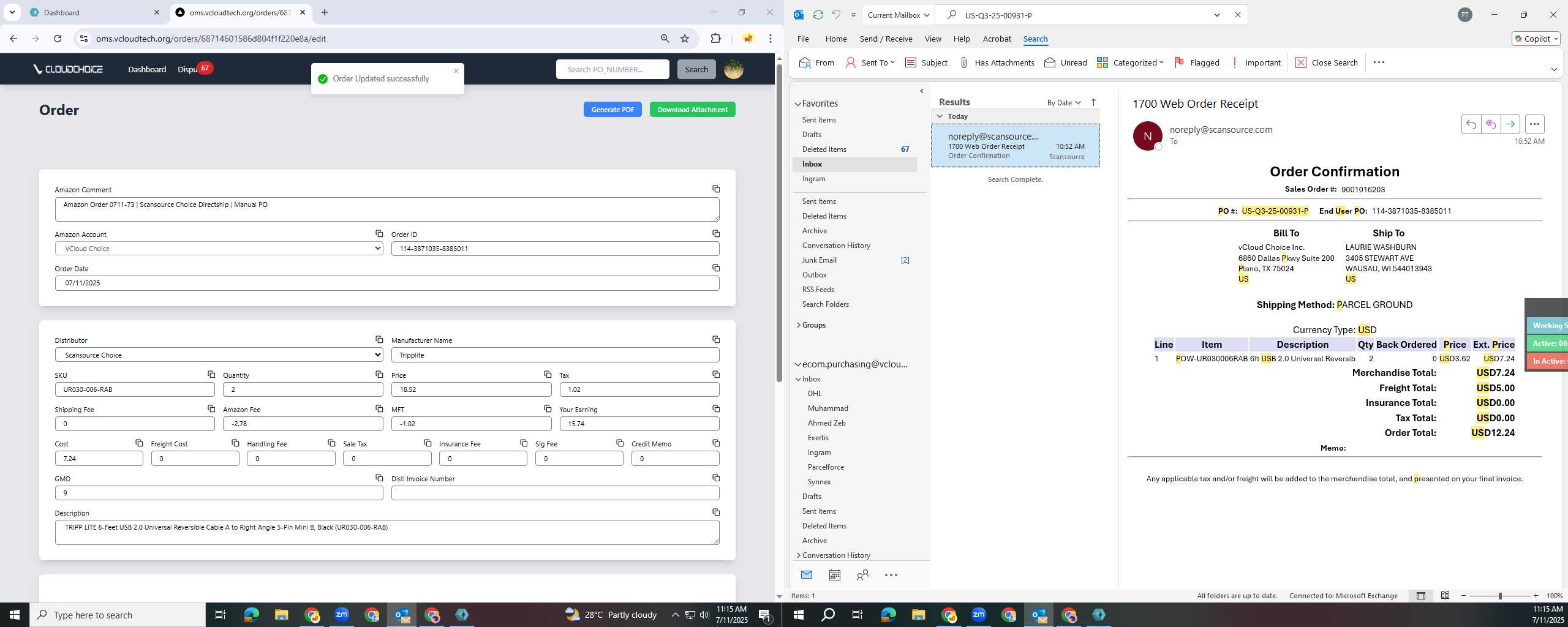Open the Acrobat ribbon tab
Screen dimensions: 1568x627
tap(997, 39)
